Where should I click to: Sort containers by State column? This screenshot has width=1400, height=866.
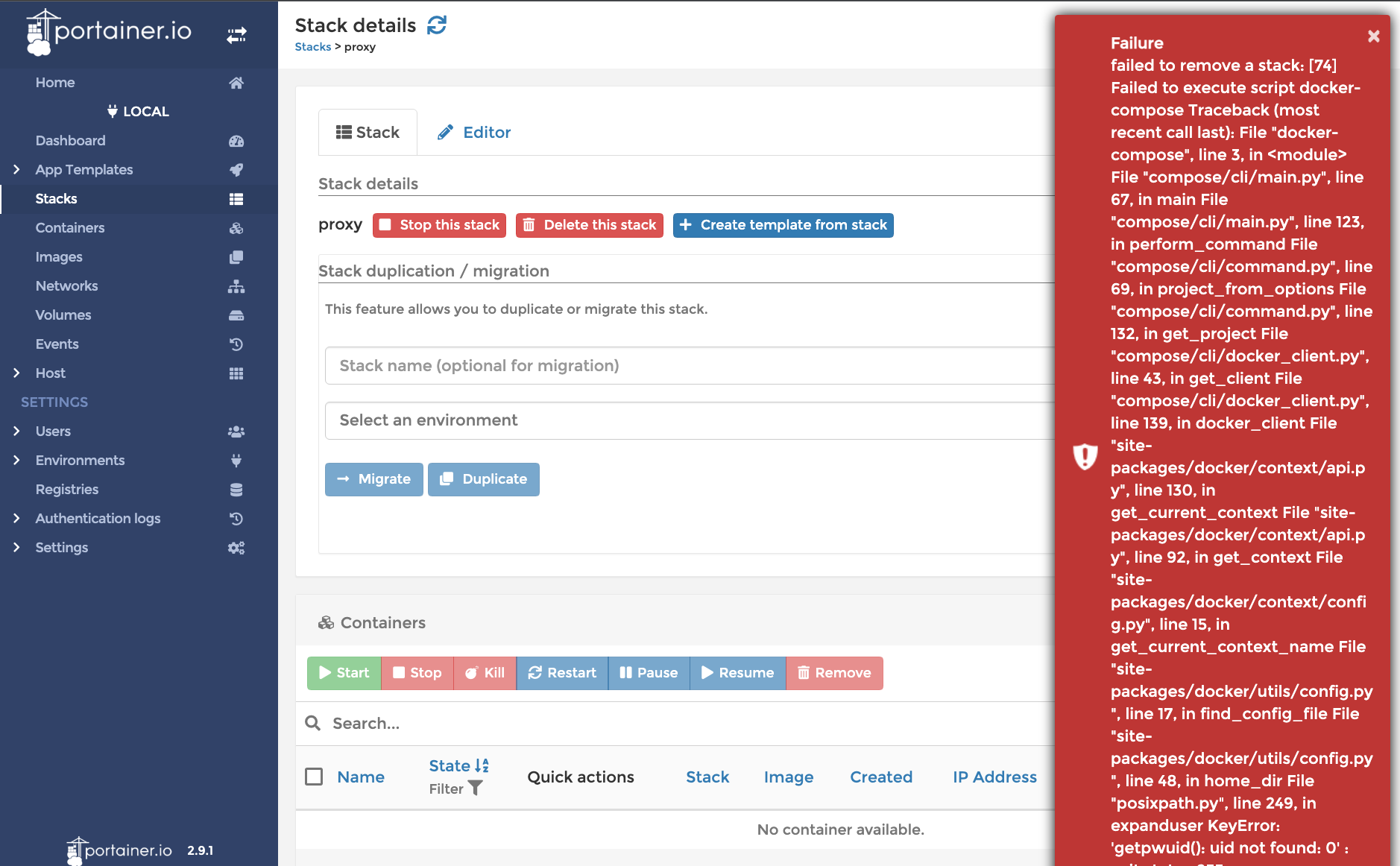[x=458, y=765]
